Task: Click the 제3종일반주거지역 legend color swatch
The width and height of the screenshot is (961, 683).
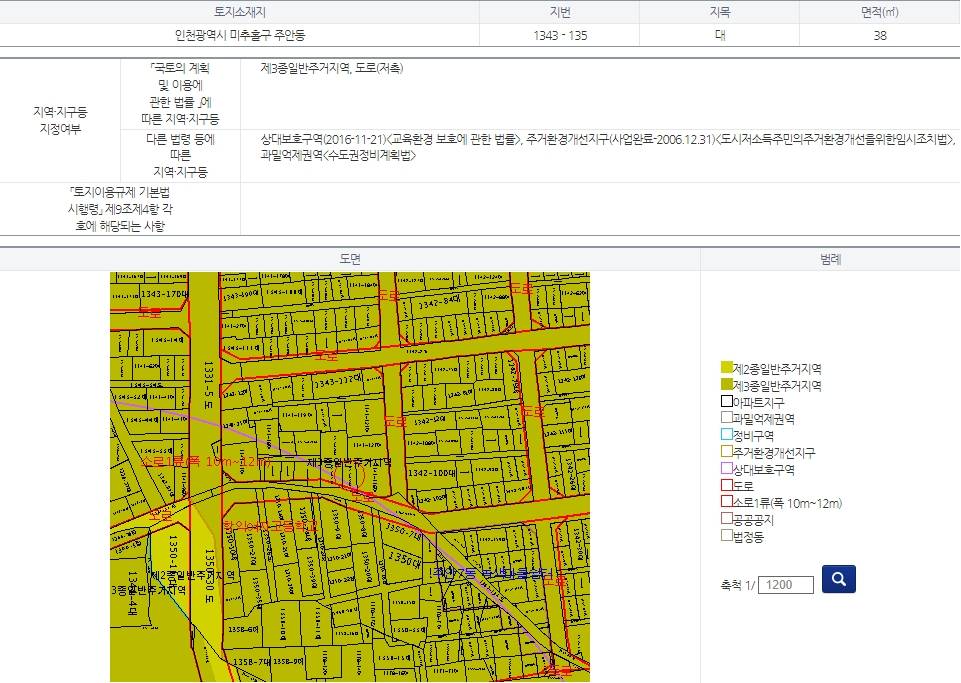Action: [727, 385]
